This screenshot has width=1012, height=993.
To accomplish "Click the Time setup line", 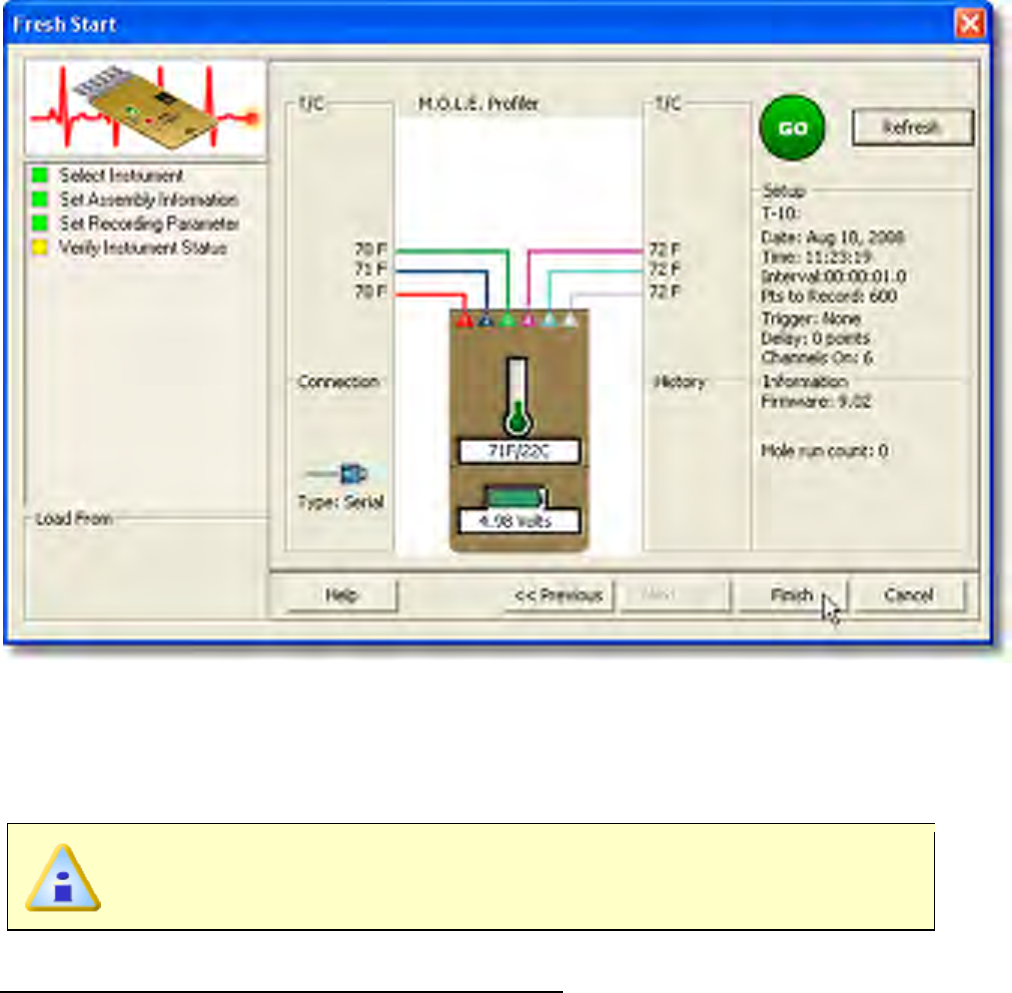I will pos(816,257).
